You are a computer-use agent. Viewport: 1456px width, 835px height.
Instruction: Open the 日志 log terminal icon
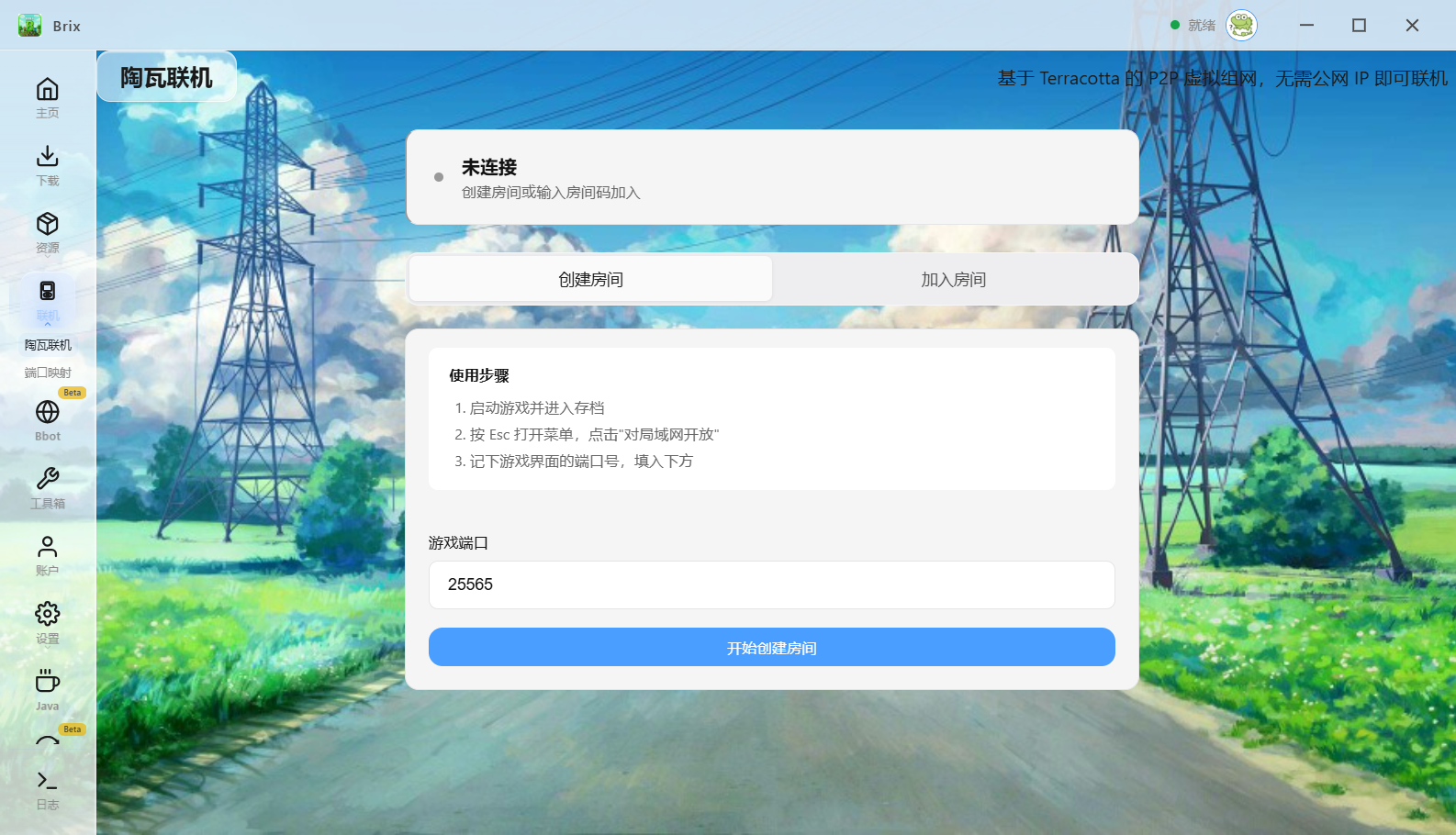point(48,789)
